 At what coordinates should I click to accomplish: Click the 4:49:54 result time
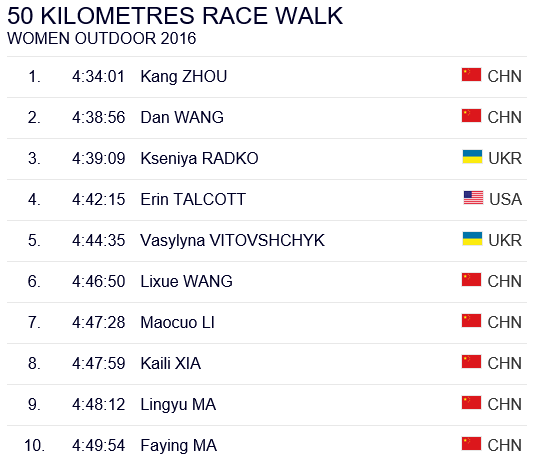pos(98,445)
